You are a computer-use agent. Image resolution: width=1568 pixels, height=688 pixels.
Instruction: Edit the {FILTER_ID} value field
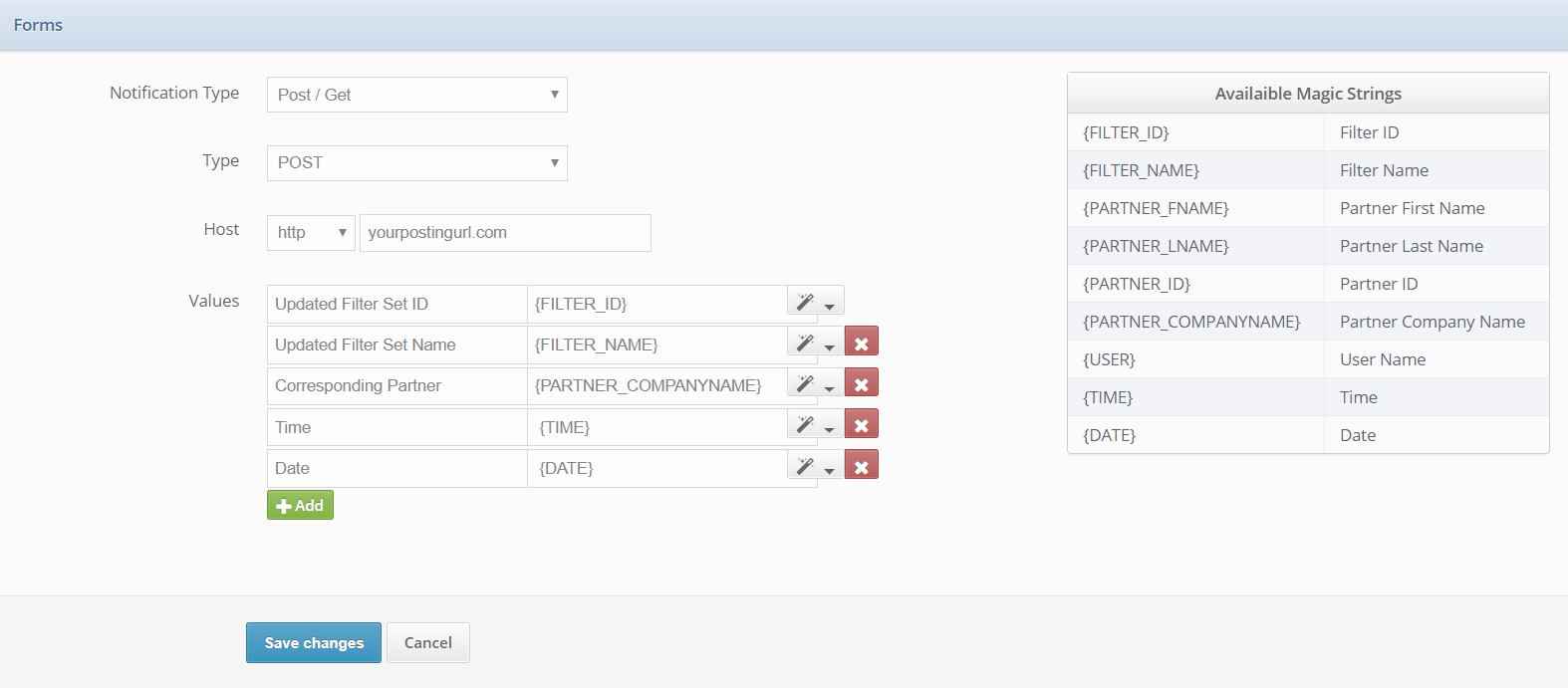tap(657, 305)
